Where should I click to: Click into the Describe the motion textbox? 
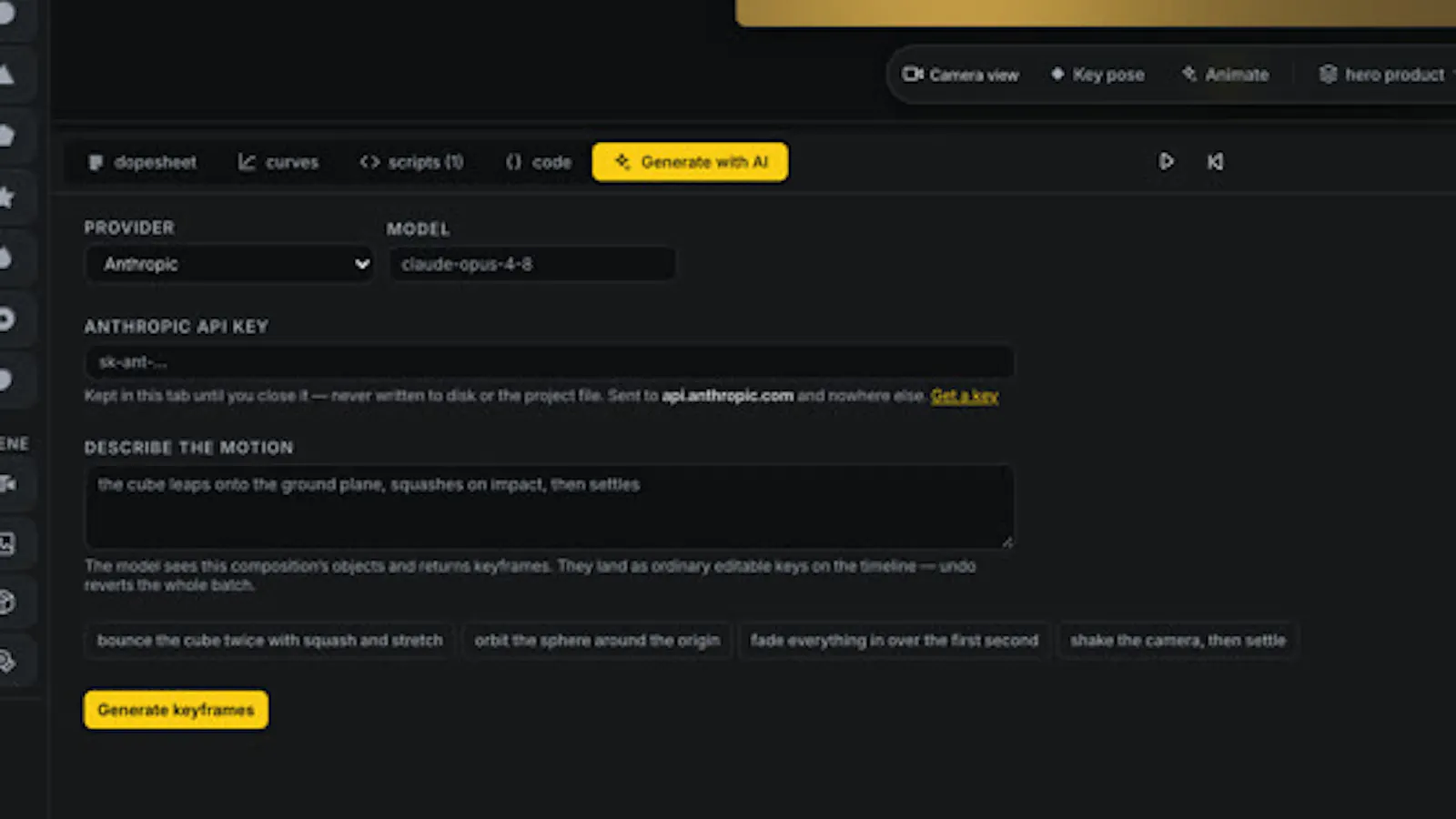point(549,507)
